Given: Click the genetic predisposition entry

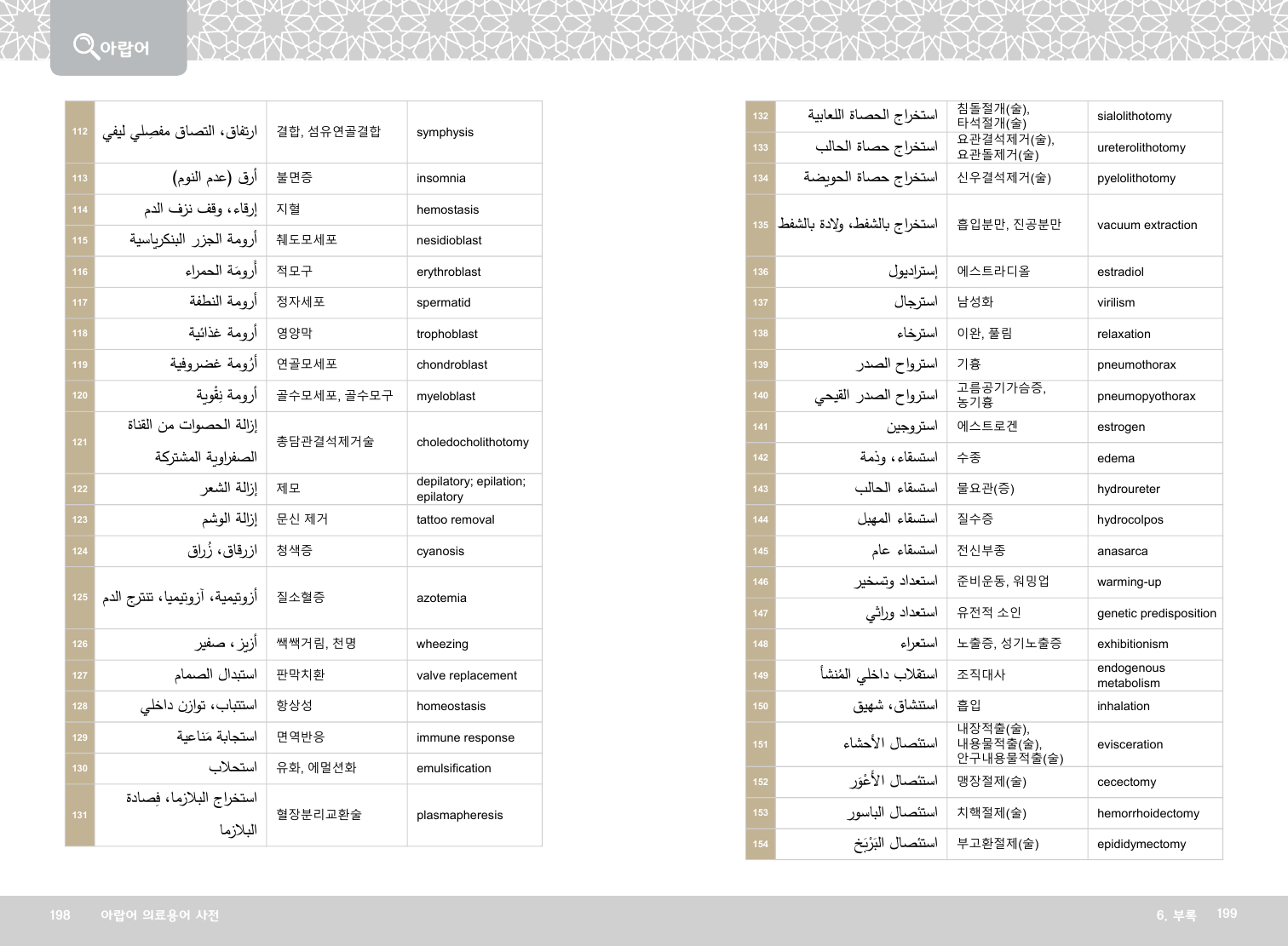Looking at the screenshot, I should click(x=1156, y=613).
